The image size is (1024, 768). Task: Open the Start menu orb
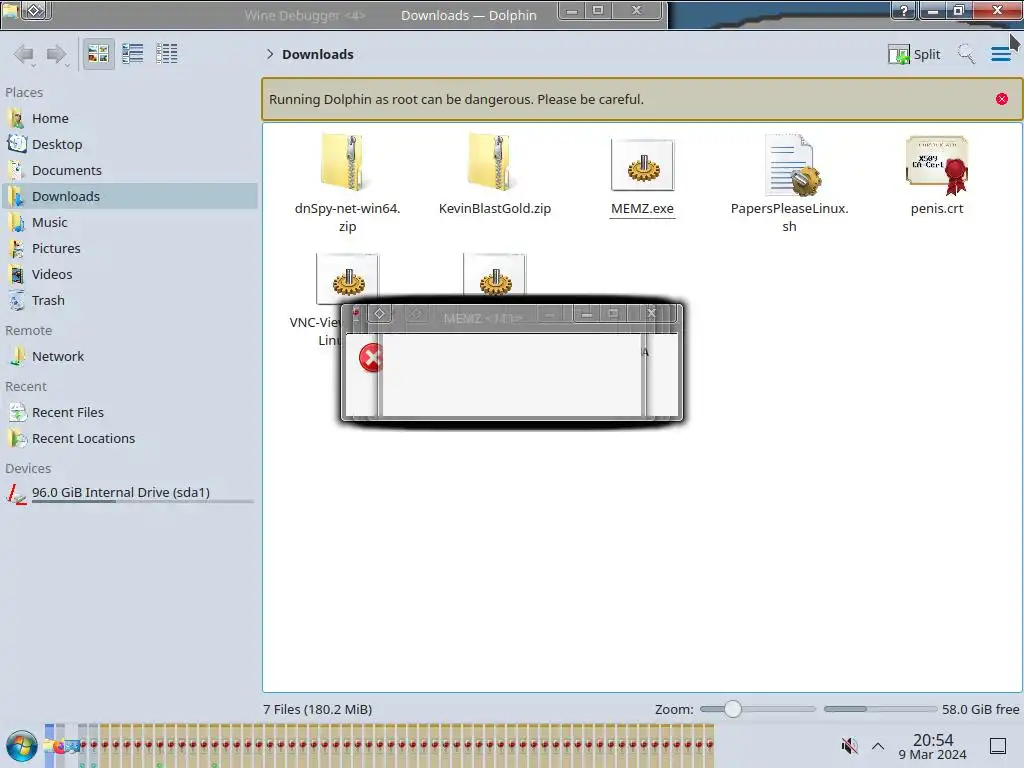[x=22, y=746]
